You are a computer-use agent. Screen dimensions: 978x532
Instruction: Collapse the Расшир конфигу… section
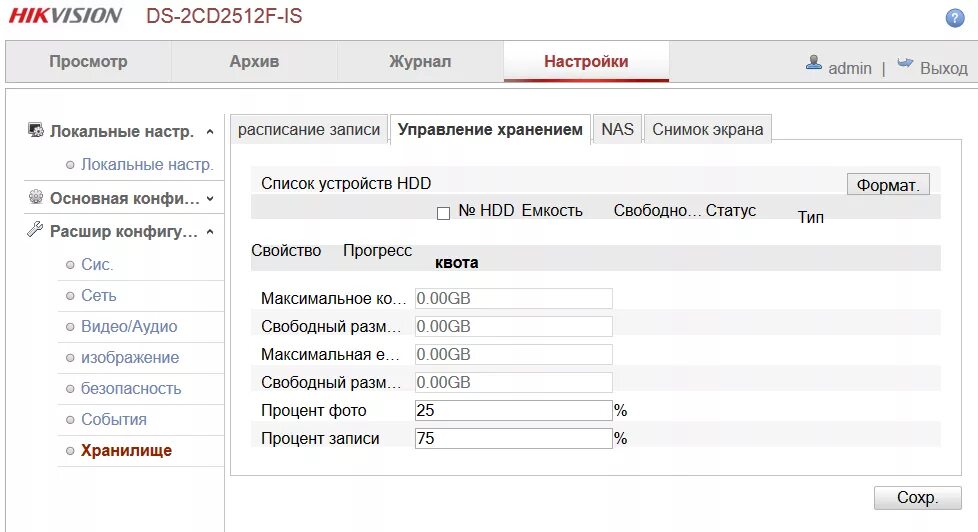point(210,232)
